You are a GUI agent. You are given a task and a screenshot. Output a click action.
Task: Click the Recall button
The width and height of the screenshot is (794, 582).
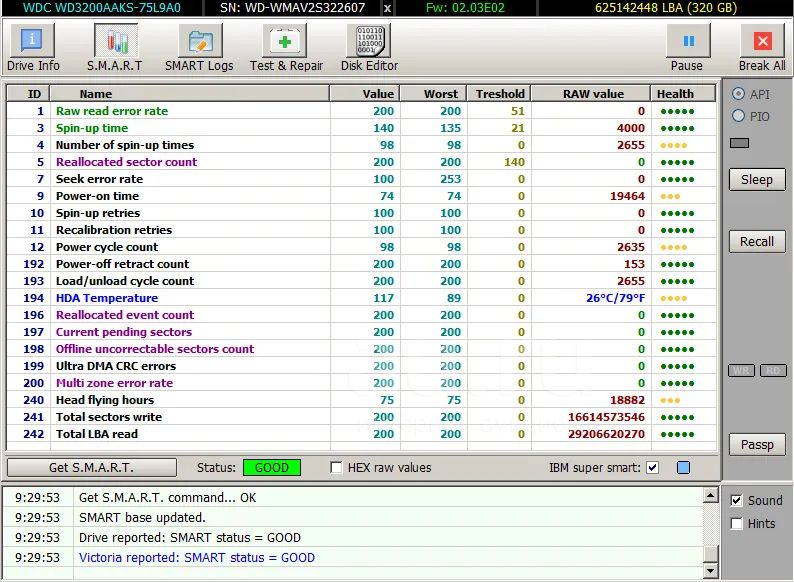point(757,242)
